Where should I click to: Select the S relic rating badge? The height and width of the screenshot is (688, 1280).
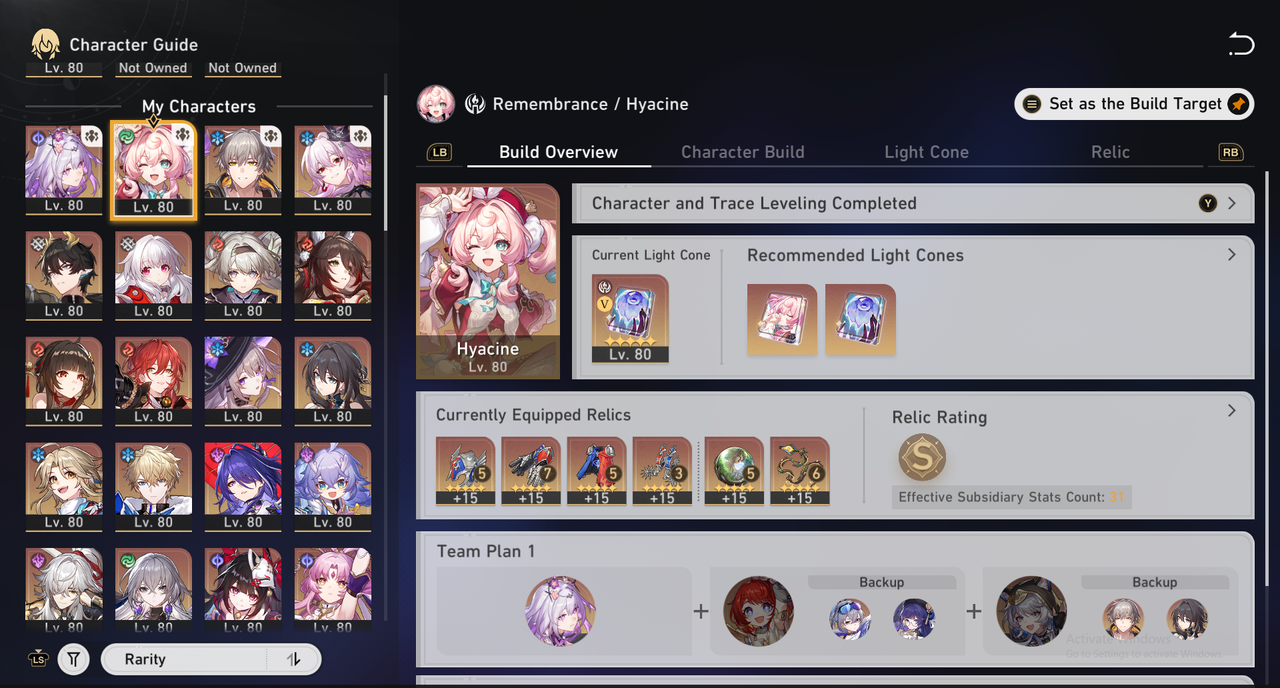click(921, 458)
